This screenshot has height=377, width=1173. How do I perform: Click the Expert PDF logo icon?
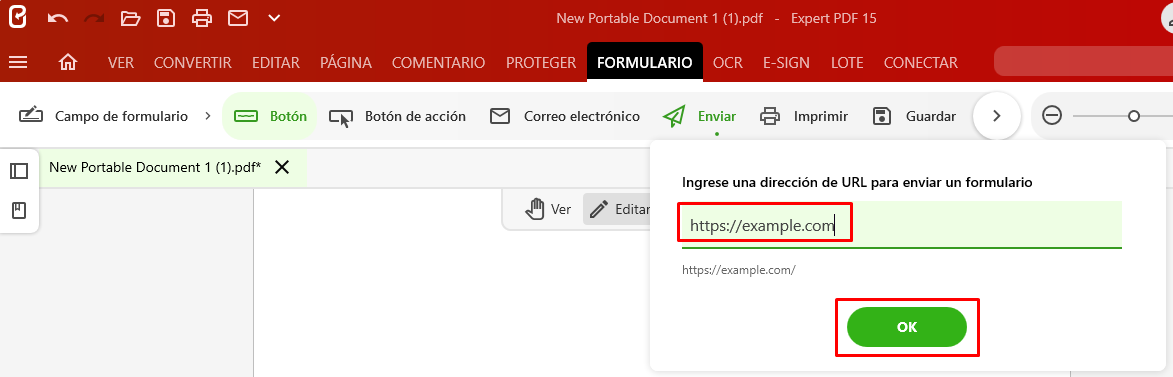(16, 17)
